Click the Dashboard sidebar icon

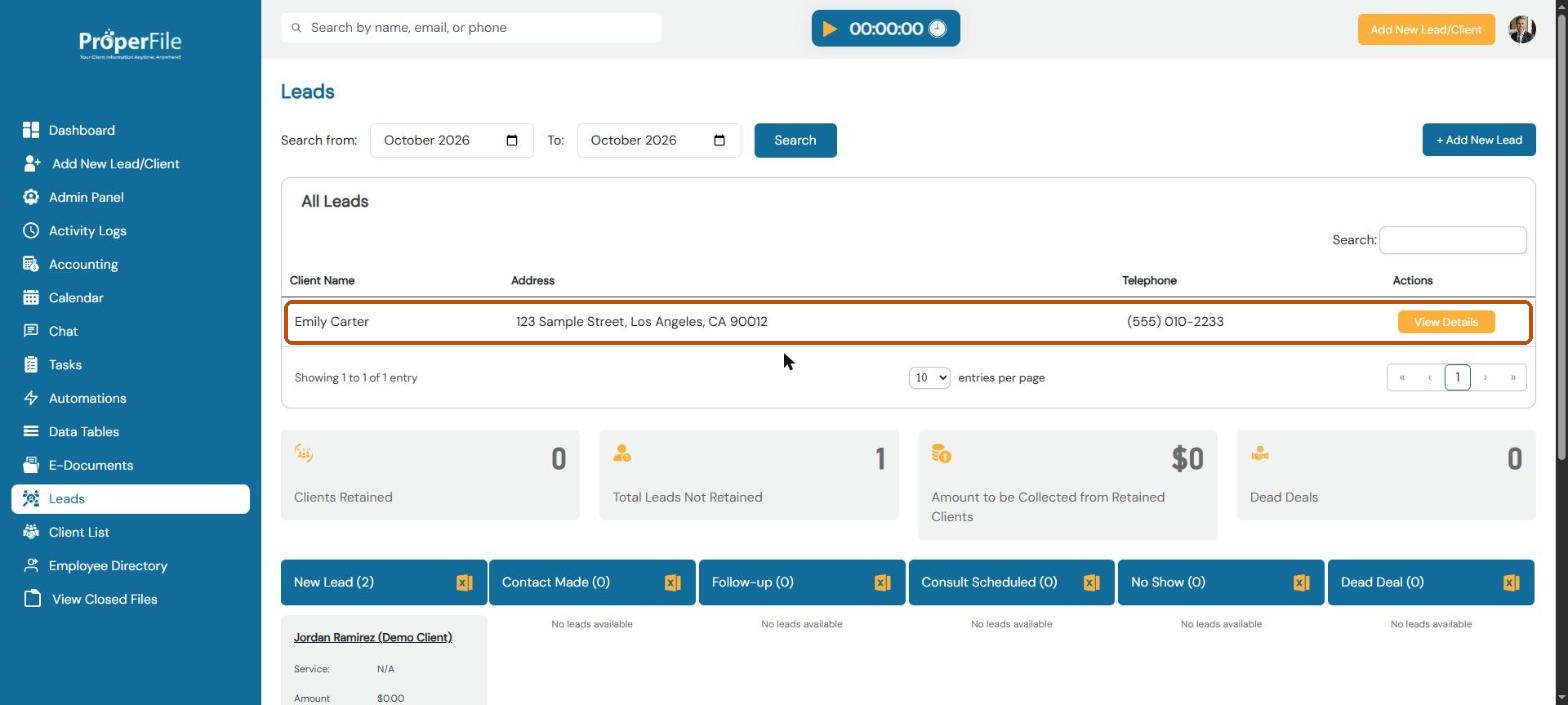coord(31,130)
